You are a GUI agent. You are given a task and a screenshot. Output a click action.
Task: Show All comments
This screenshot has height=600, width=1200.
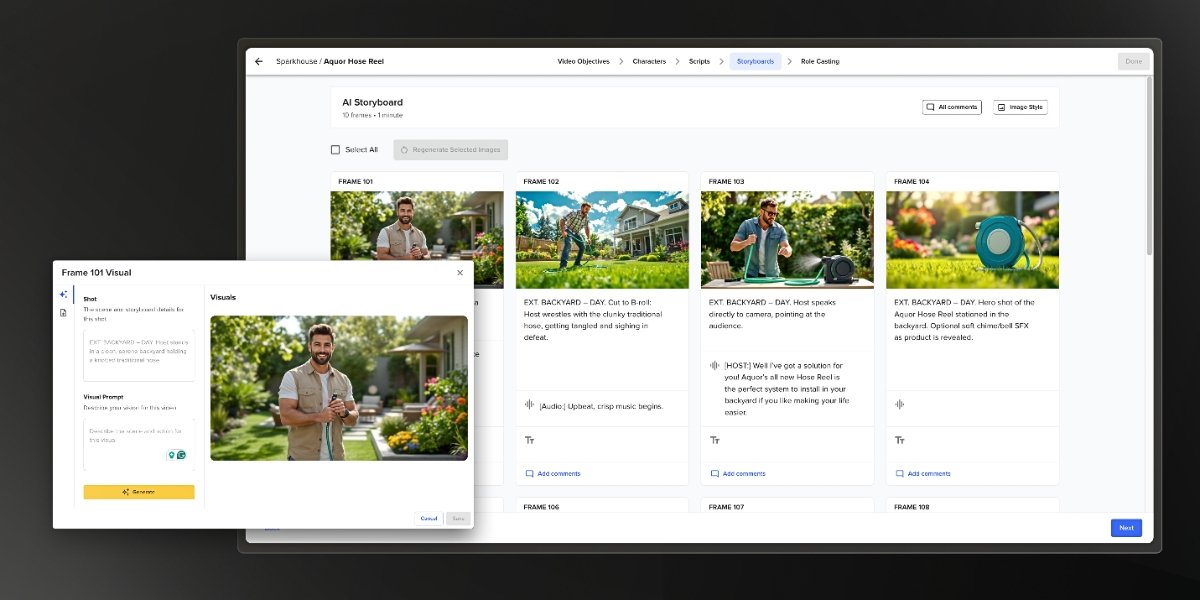click(951, 107)
